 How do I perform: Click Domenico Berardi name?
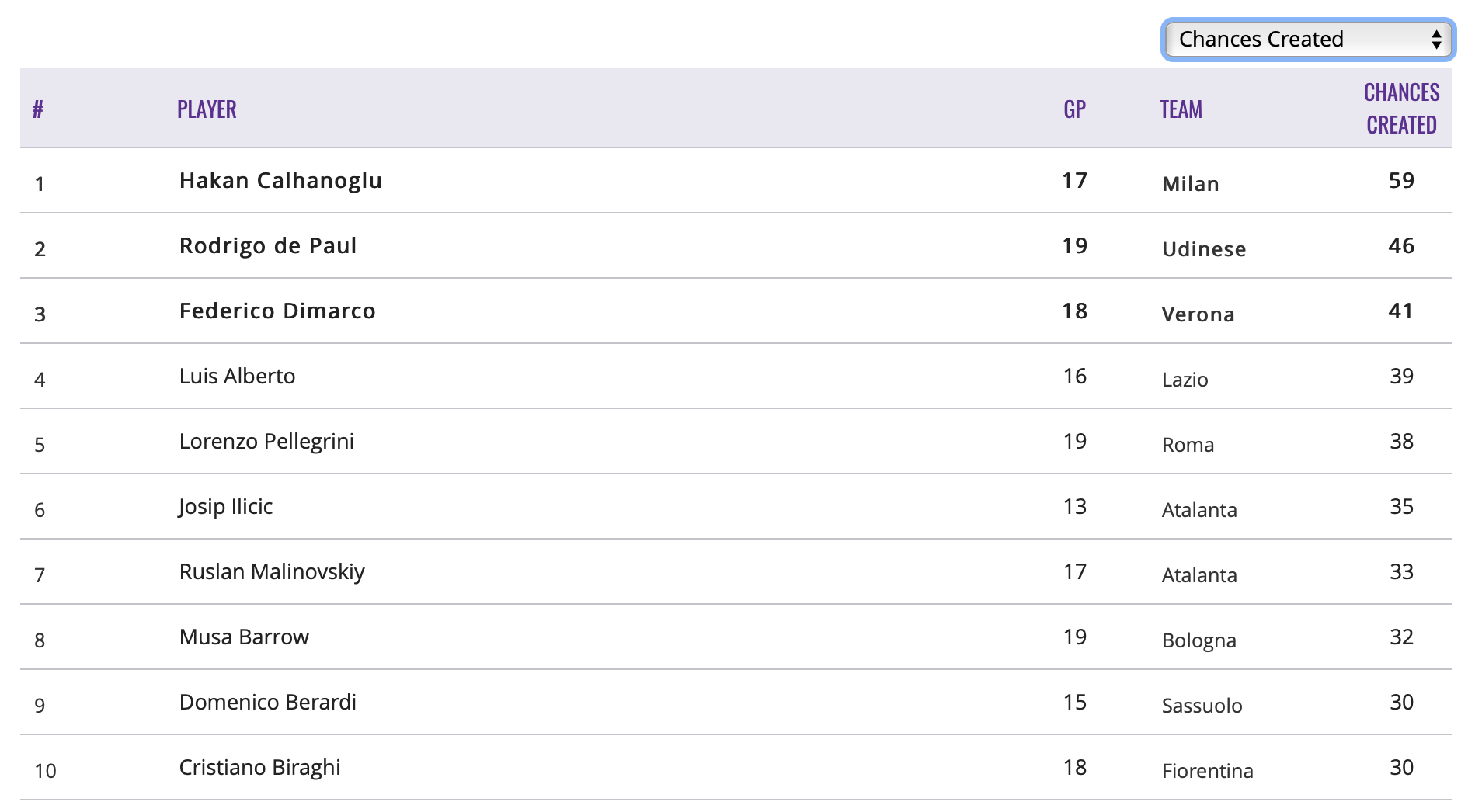coord(267,703)
